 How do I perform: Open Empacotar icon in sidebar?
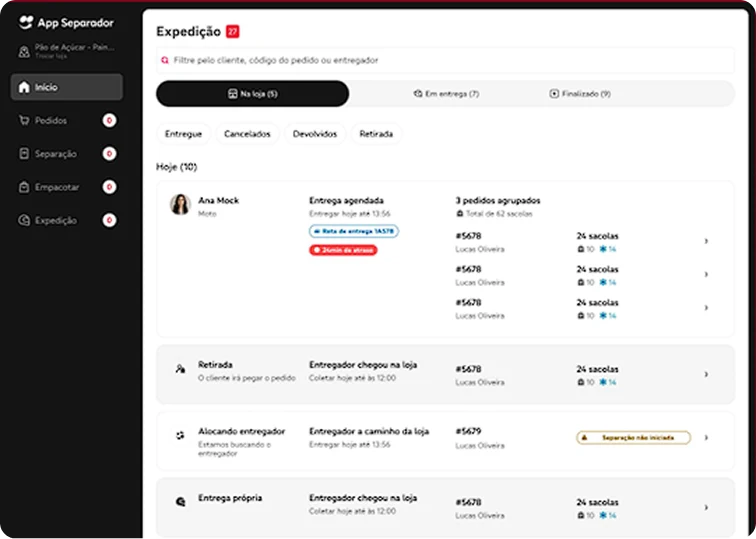tap(25, 187)
